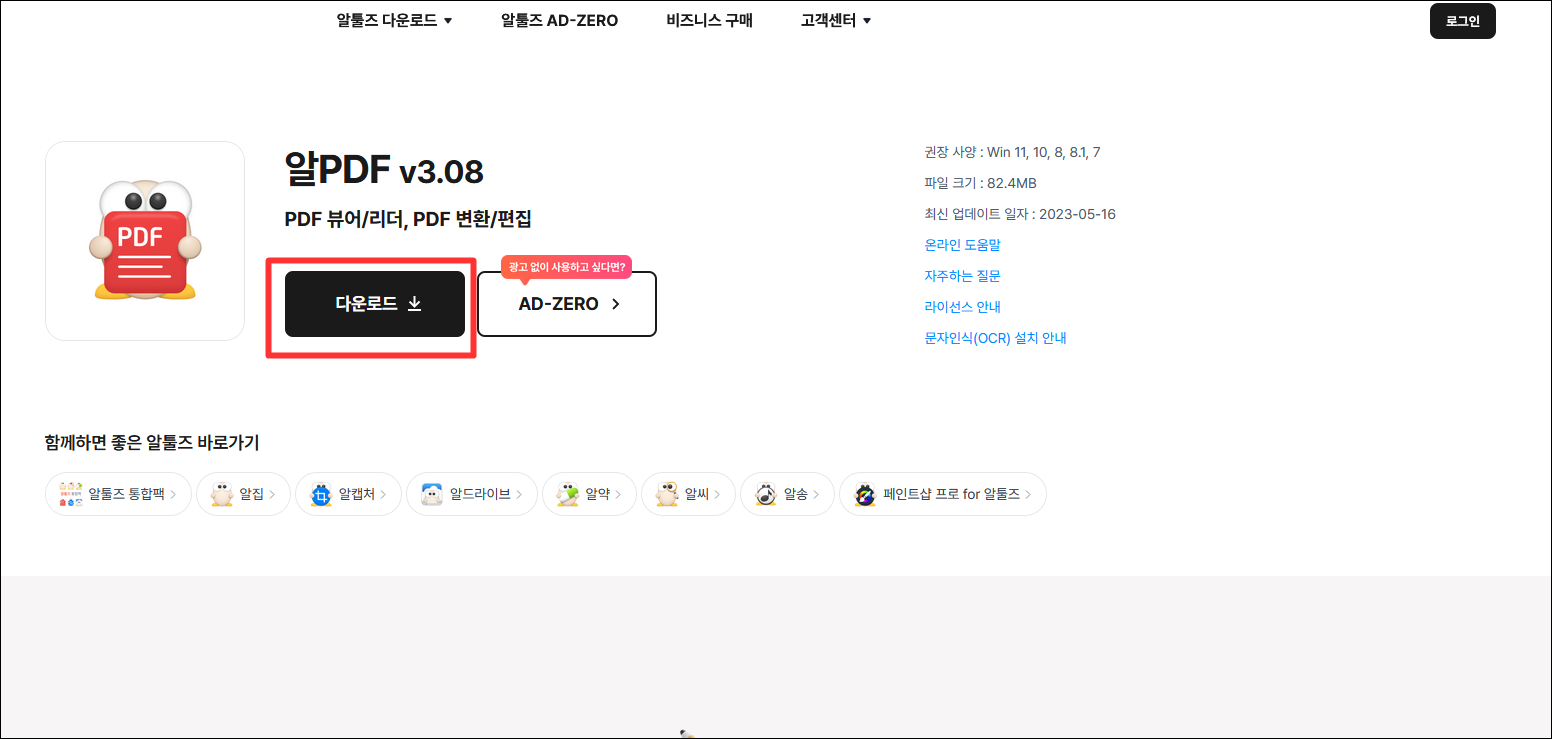This screenshot has width=1552, height=739.
Task: Open the 알캡처 shortcut chip
Action: pyautogui.click(x=348, y=494)
